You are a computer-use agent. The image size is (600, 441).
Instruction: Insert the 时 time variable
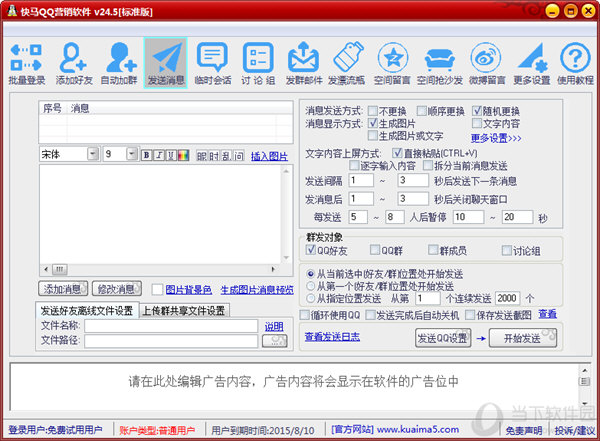[214, 156]
